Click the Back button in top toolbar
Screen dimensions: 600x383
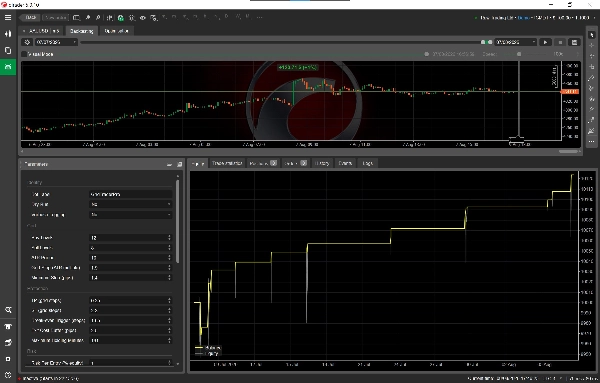point(30,18)
